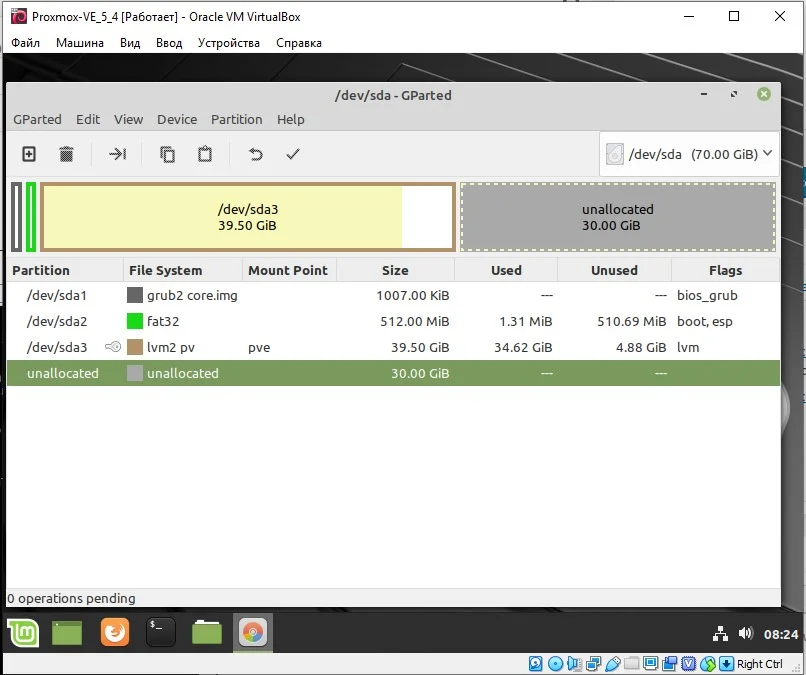Screen dimensions: 806x675
Task: Click the VirtualBox display status icon
Action: pos(651,664)
